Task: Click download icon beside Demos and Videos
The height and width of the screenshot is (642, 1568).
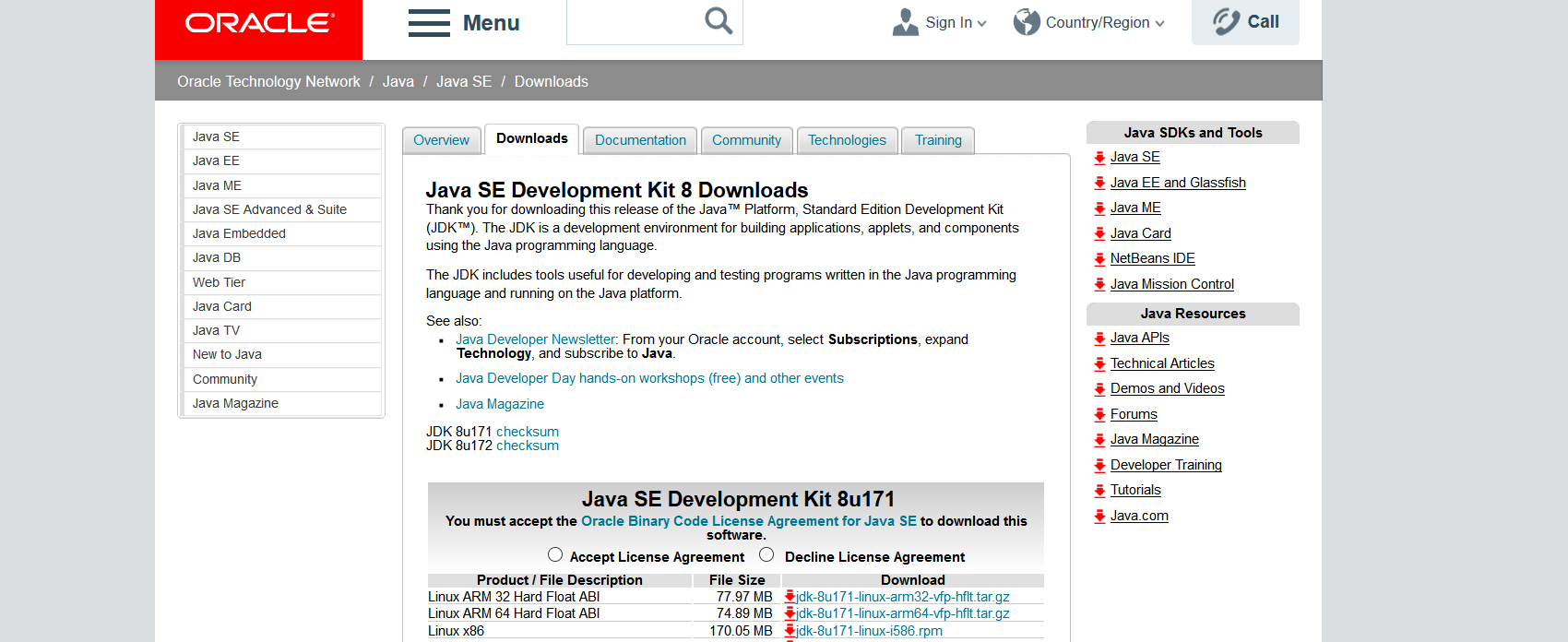Action: tap(1099, 389)
